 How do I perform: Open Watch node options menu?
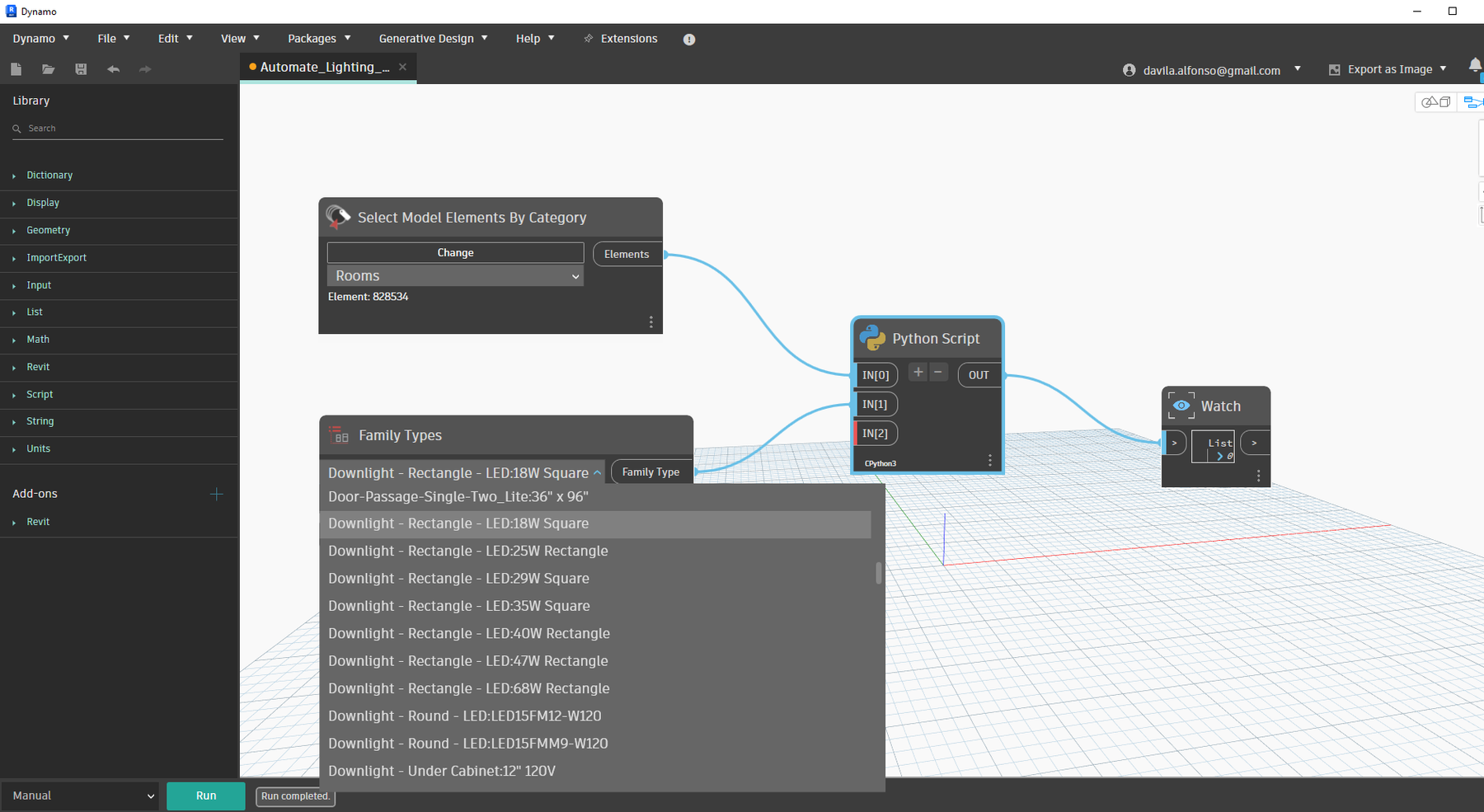(x=1258, y=476)
